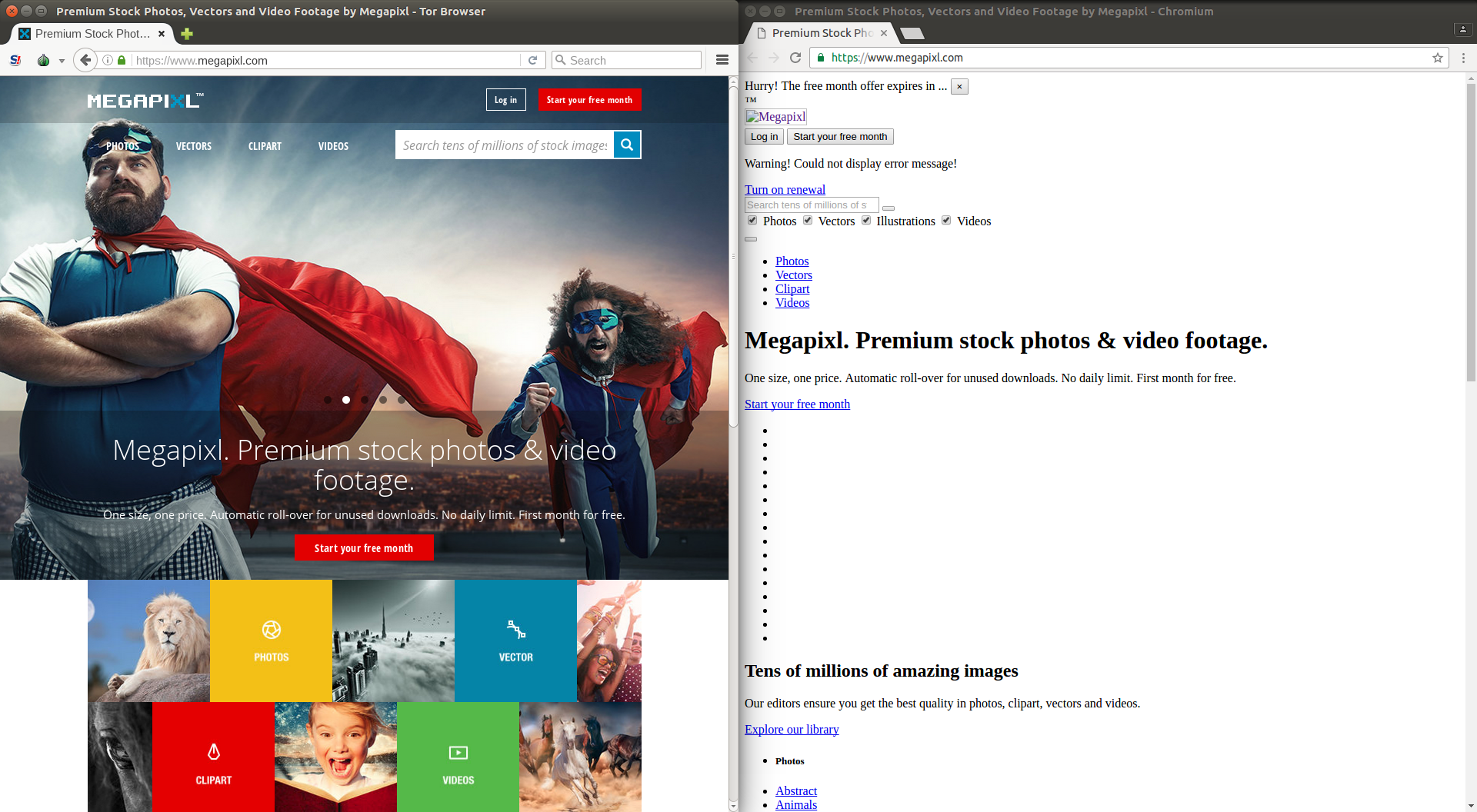Open a new tab in Tor Browser
This screenshot has width=1477, height=812.
(x=187, y=34)
